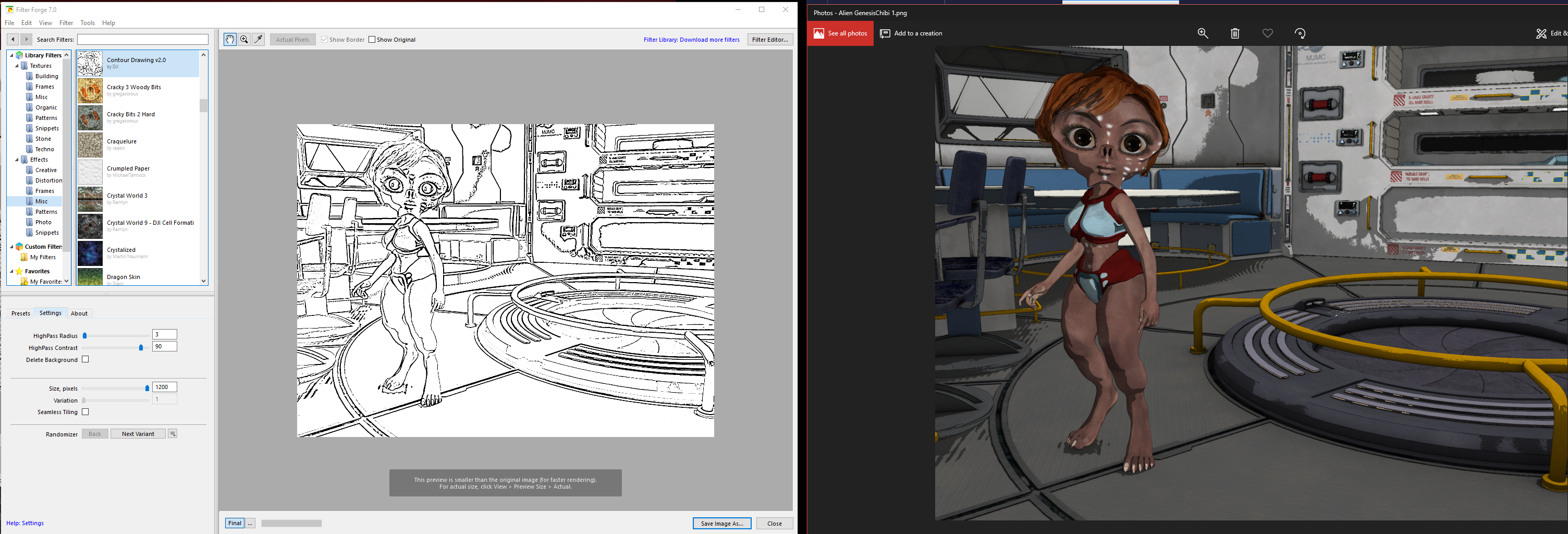Select the Crystalized filter
Screen dimensions: 1568x534
coord(138,253)
